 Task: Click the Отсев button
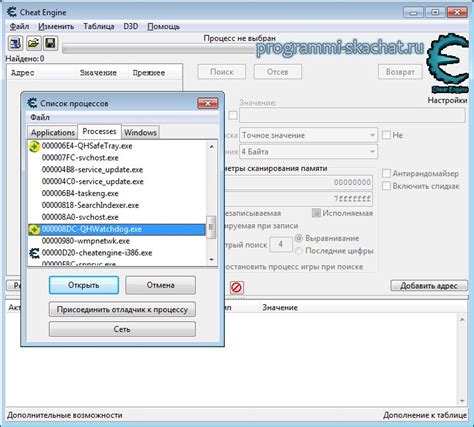278,72
